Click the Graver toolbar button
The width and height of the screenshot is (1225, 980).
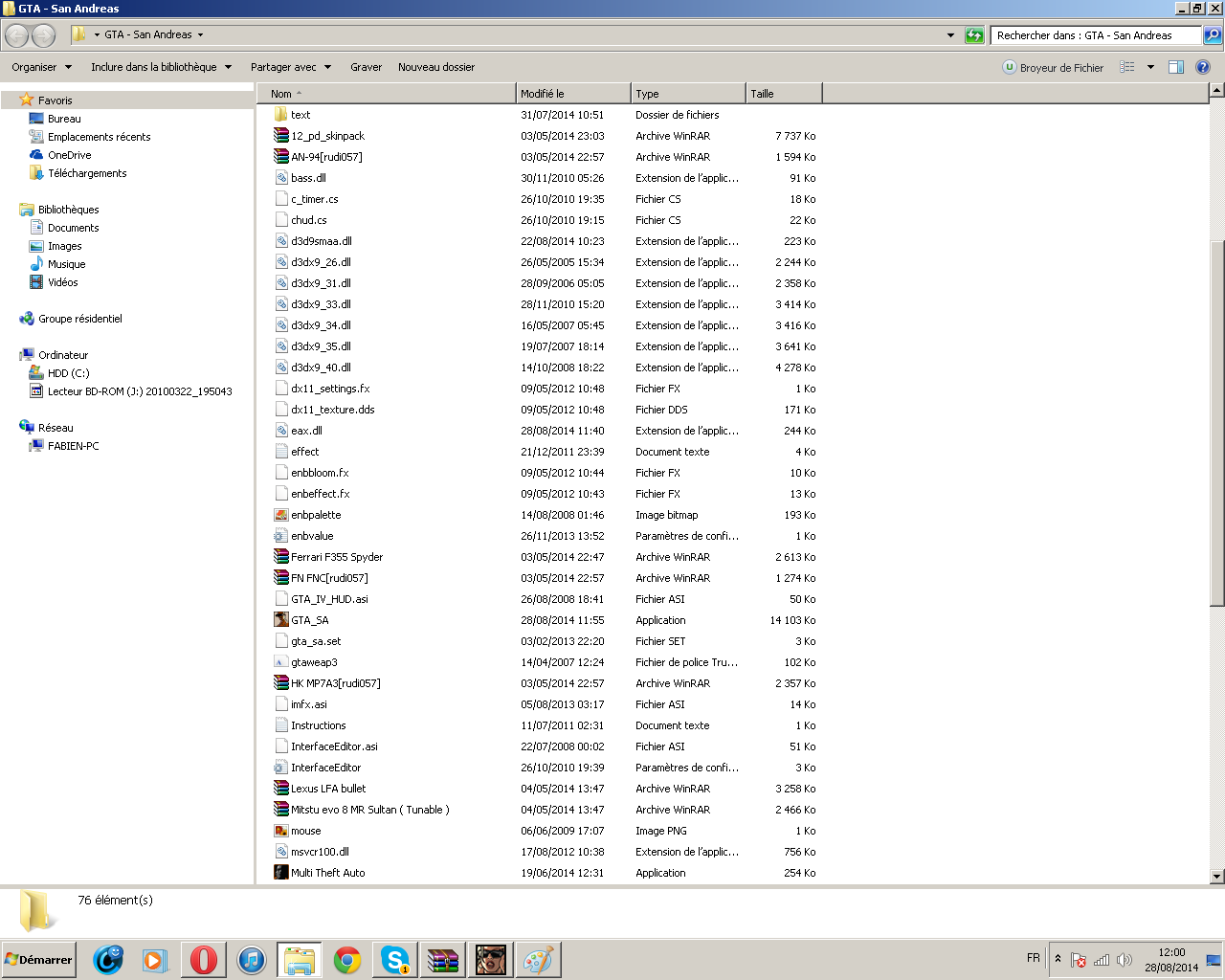point(366,67)
